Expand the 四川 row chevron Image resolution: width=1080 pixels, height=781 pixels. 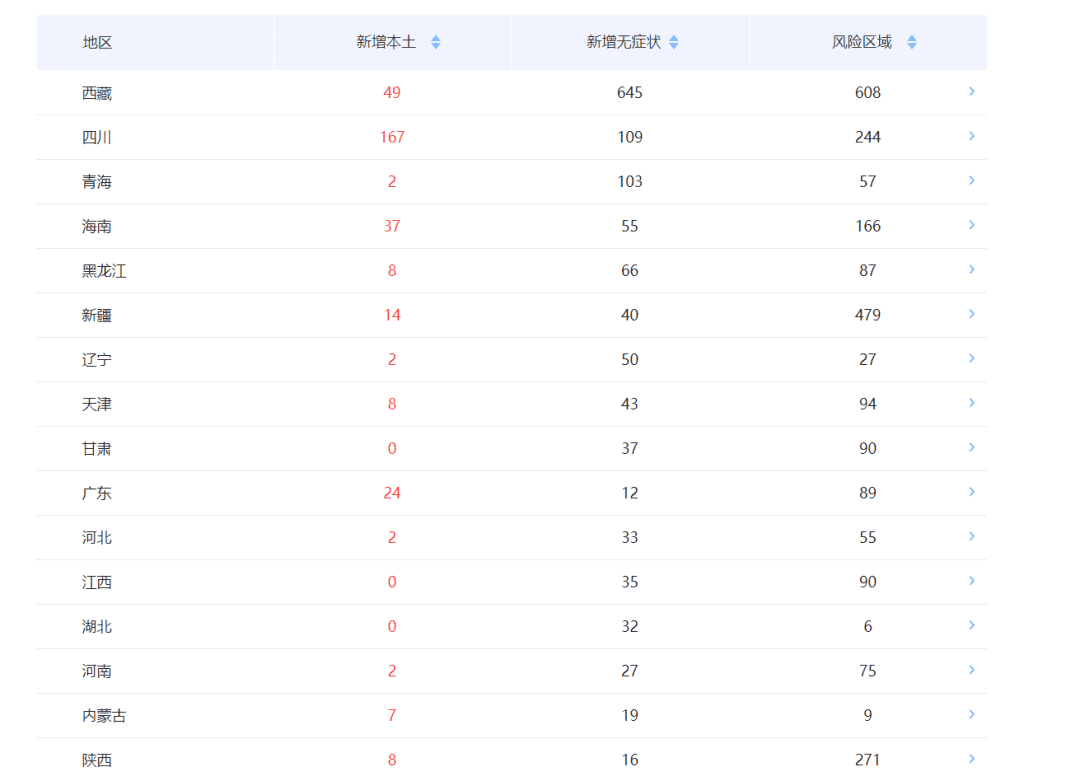[x=971, y=136]
